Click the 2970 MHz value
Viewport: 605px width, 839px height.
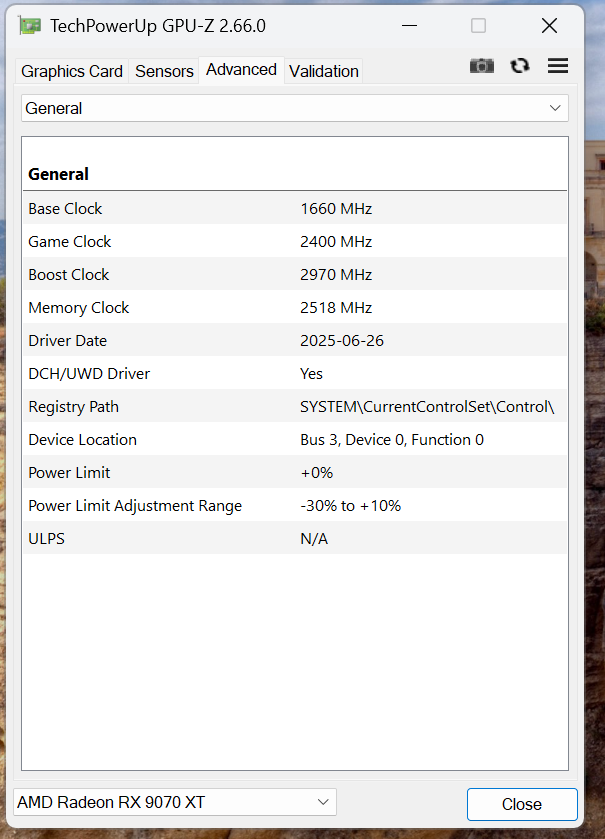336,275
